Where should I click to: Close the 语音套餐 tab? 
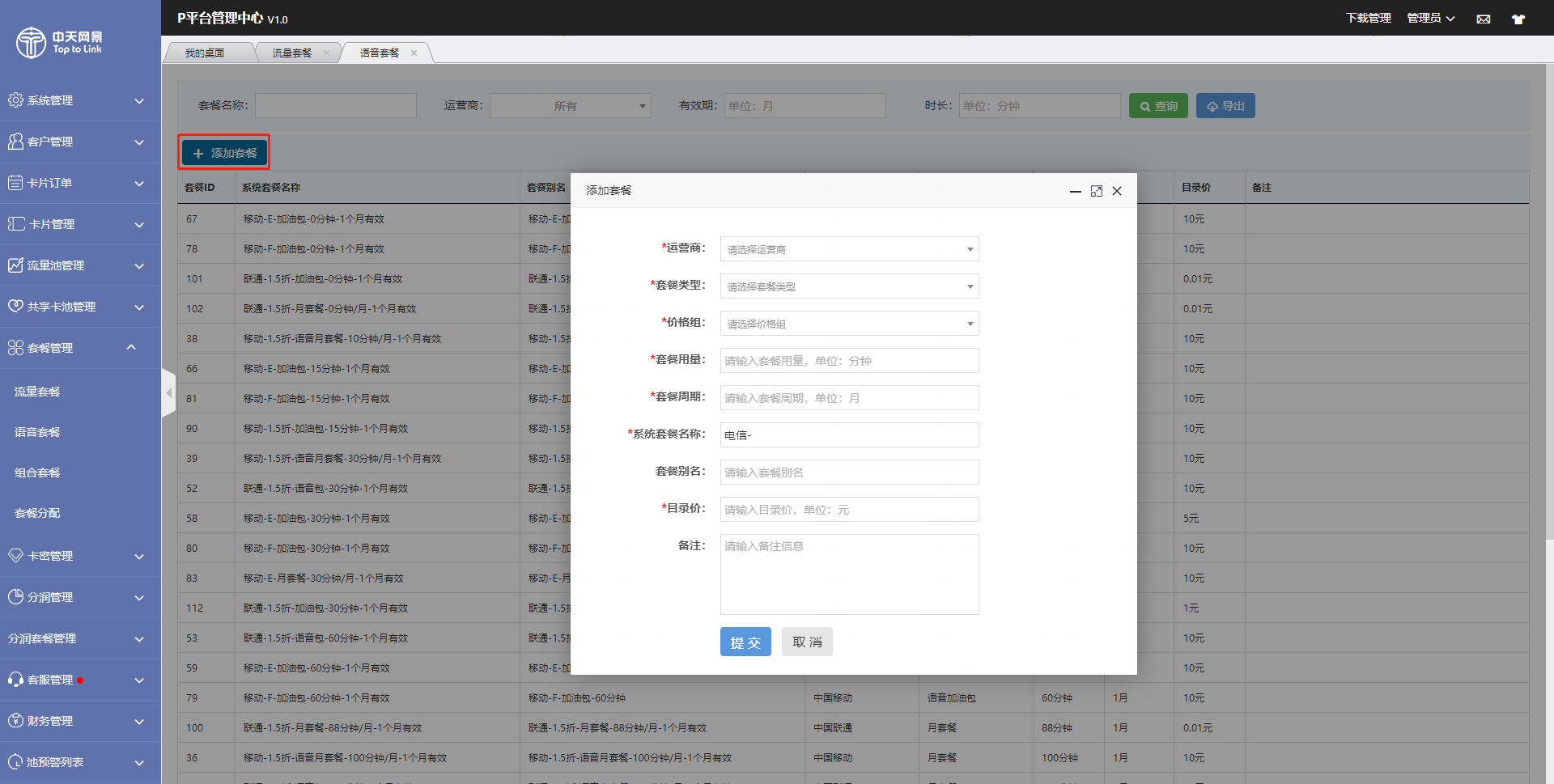tap(414, 53)
